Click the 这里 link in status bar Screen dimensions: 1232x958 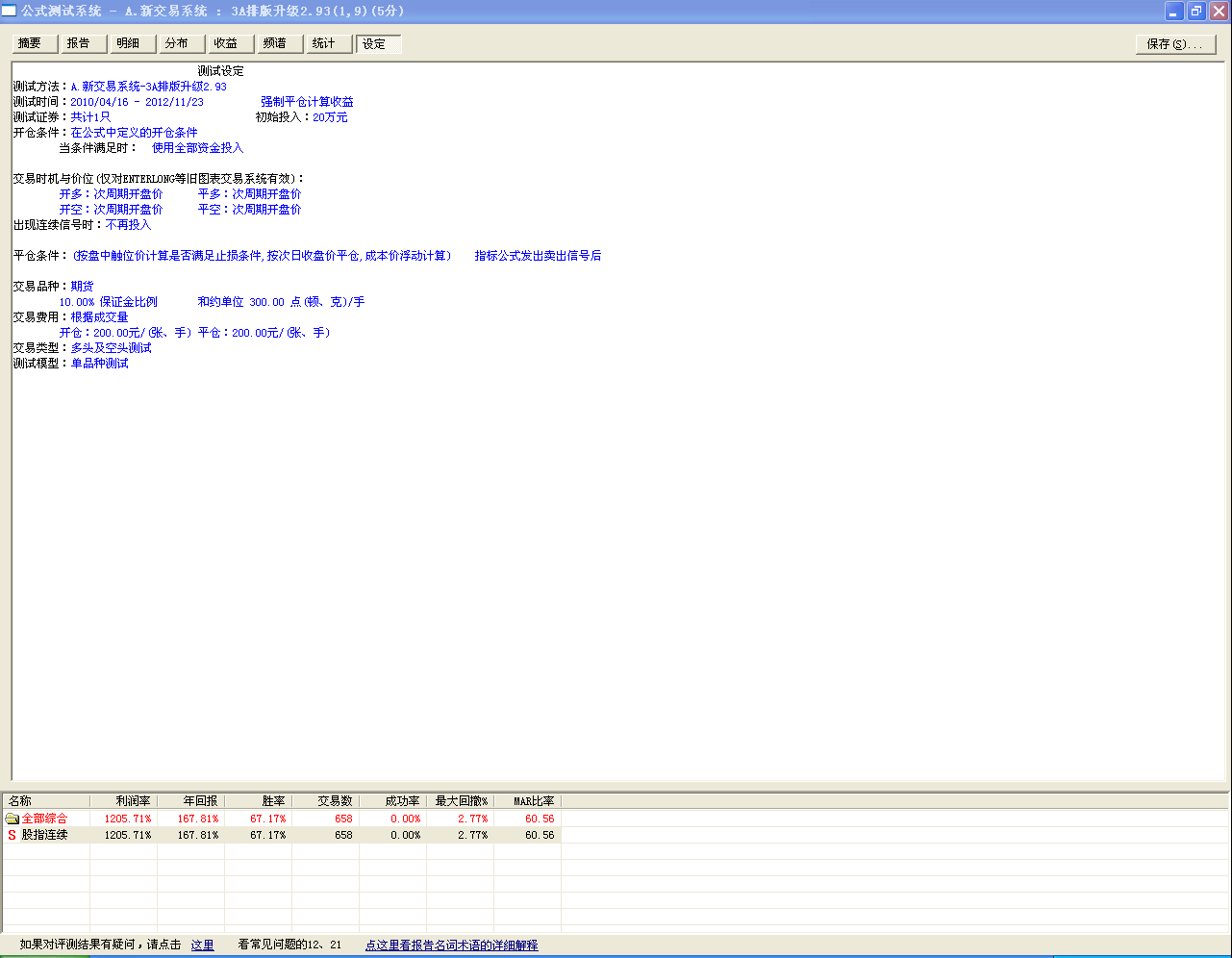202,945
